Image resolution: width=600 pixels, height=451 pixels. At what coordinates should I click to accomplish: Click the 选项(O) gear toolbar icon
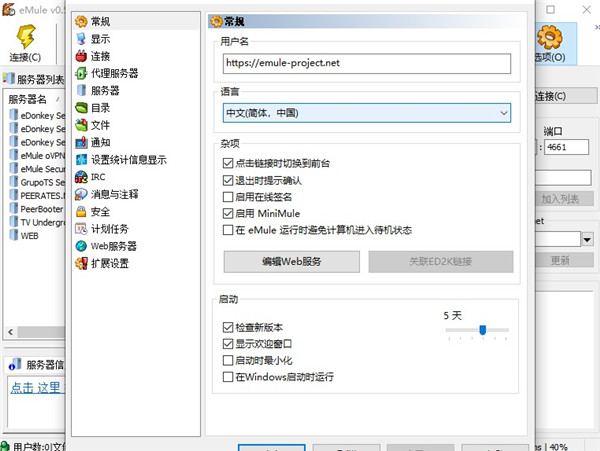(549, 37)
